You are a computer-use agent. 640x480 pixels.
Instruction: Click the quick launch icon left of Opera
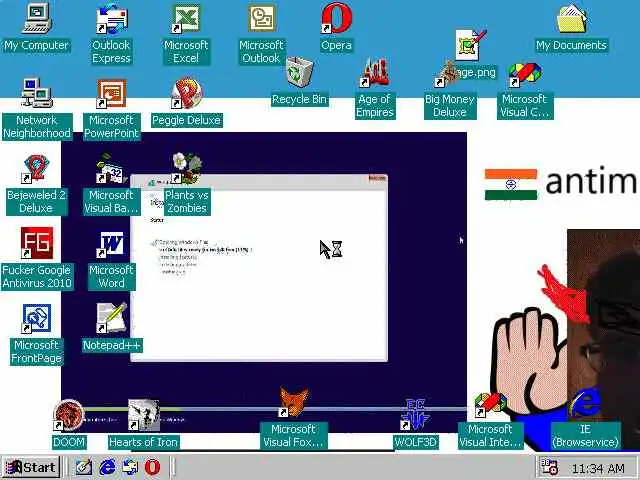click(130, 467)
